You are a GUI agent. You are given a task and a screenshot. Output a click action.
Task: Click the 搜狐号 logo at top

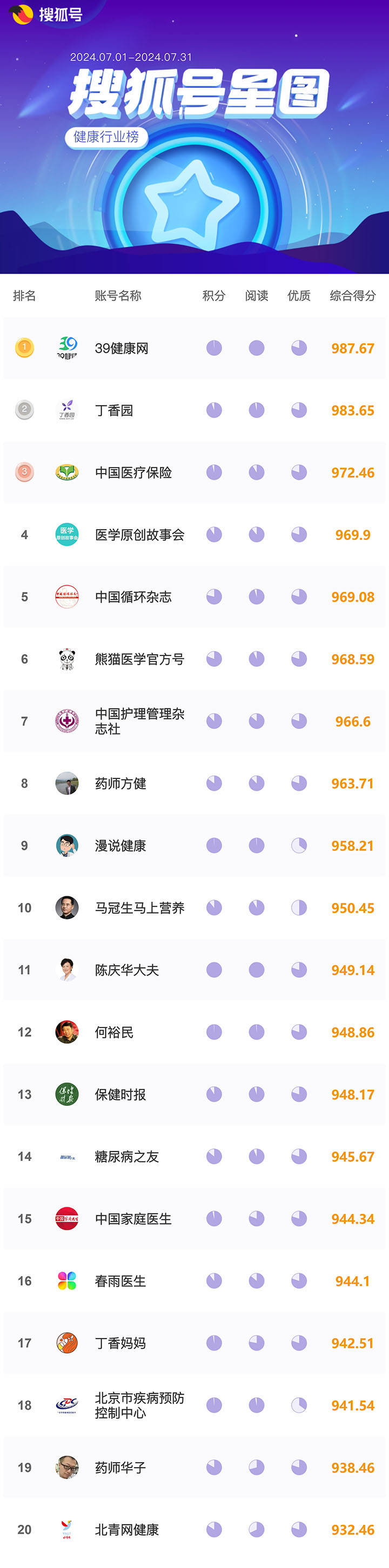click(47, 14)
